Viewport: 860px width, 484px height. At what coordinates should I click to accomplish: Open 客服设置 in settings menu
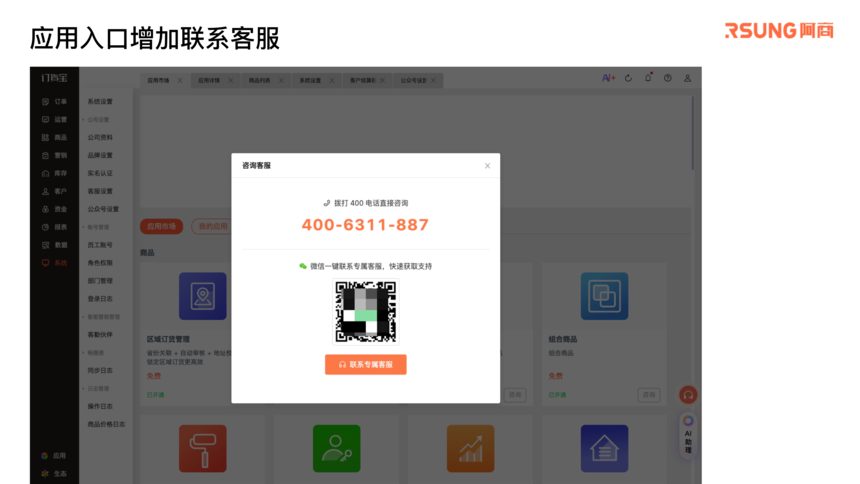click(x=100, y=192)
